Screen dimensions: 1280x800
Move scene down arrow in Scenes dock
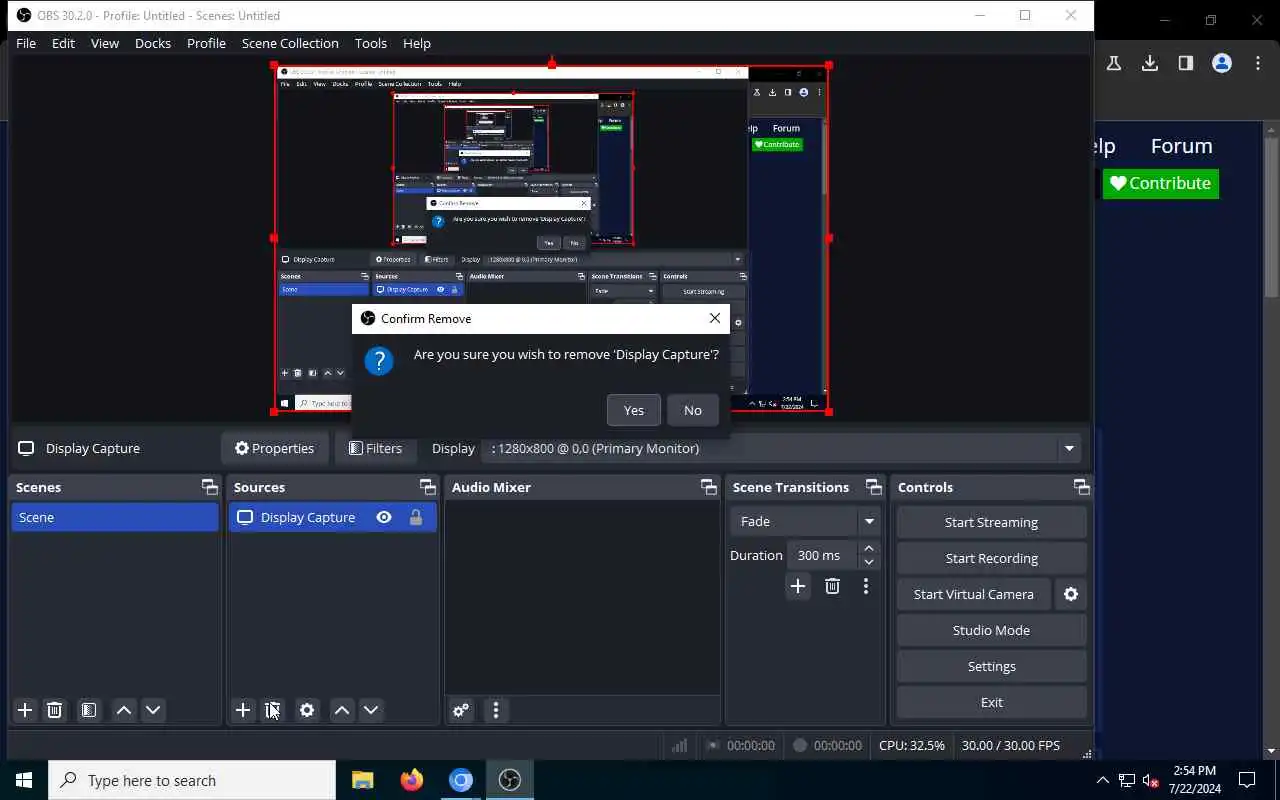click(x=153, y=710)
